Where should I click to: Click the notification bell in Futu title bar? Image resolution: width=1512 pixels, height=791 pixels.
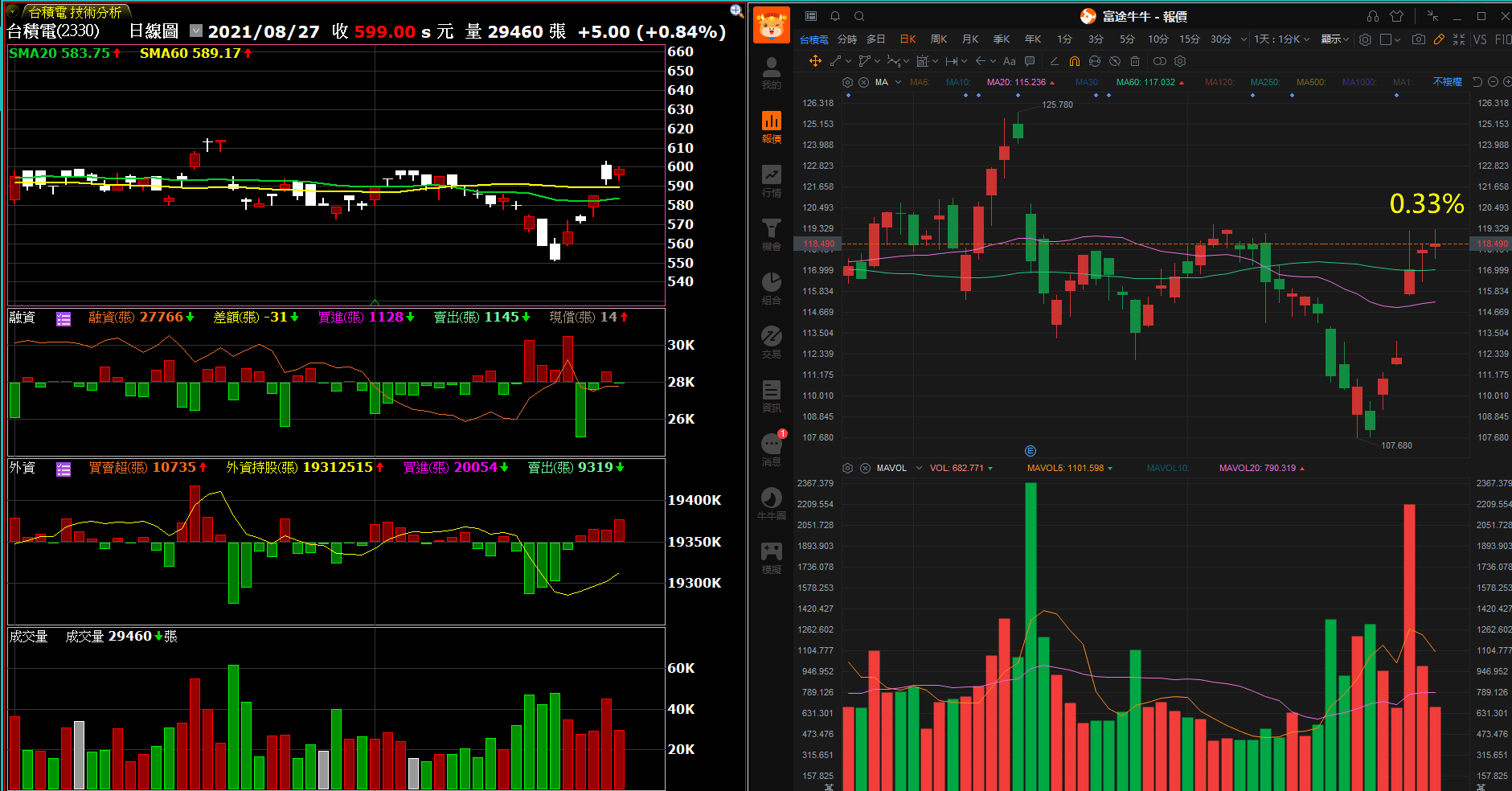(835, 16)
